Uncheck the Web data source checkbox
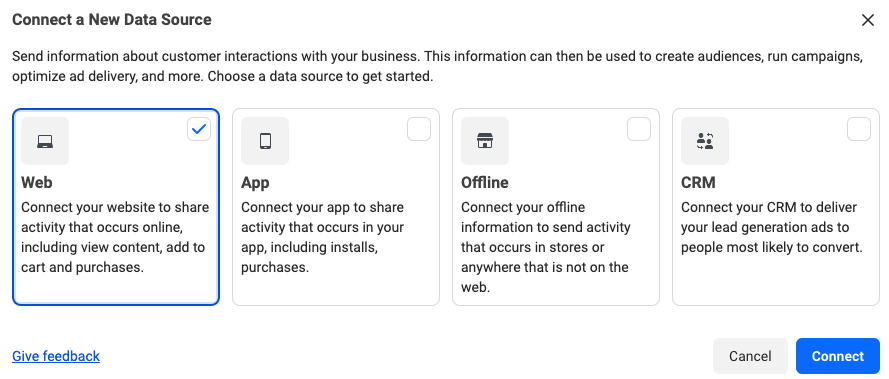The width and height of the screenshot is (889, 379). [x=199, y=129]
